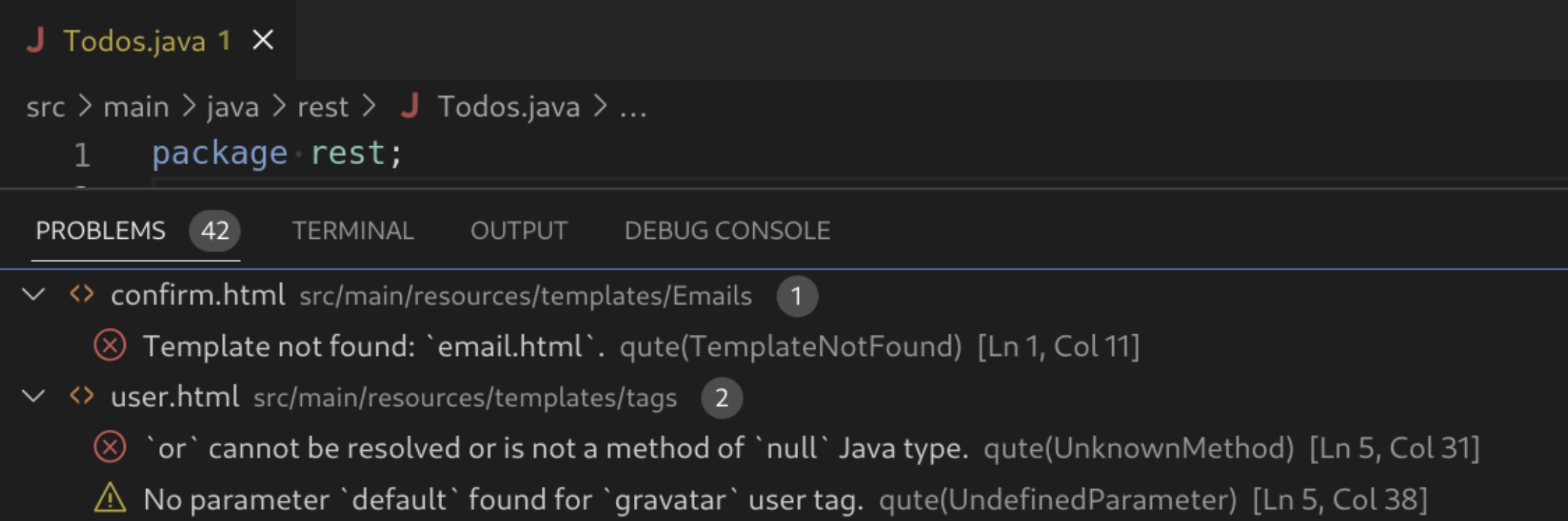Click the src breadcrumb segment
This screenshot has height=521, width=1568.
coord(46,106)
